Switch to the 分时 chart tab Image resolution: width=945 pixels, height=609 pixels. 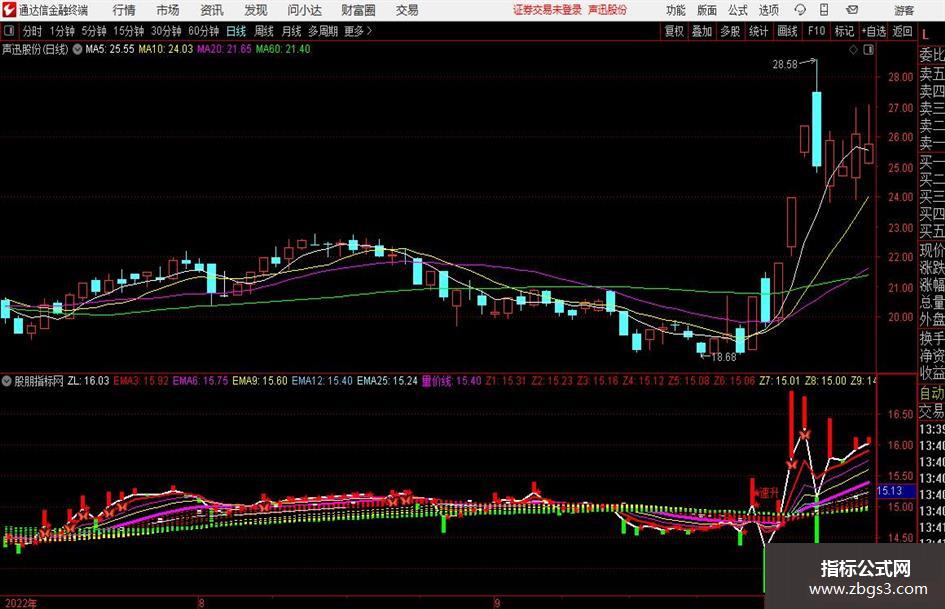pos(33,31)
